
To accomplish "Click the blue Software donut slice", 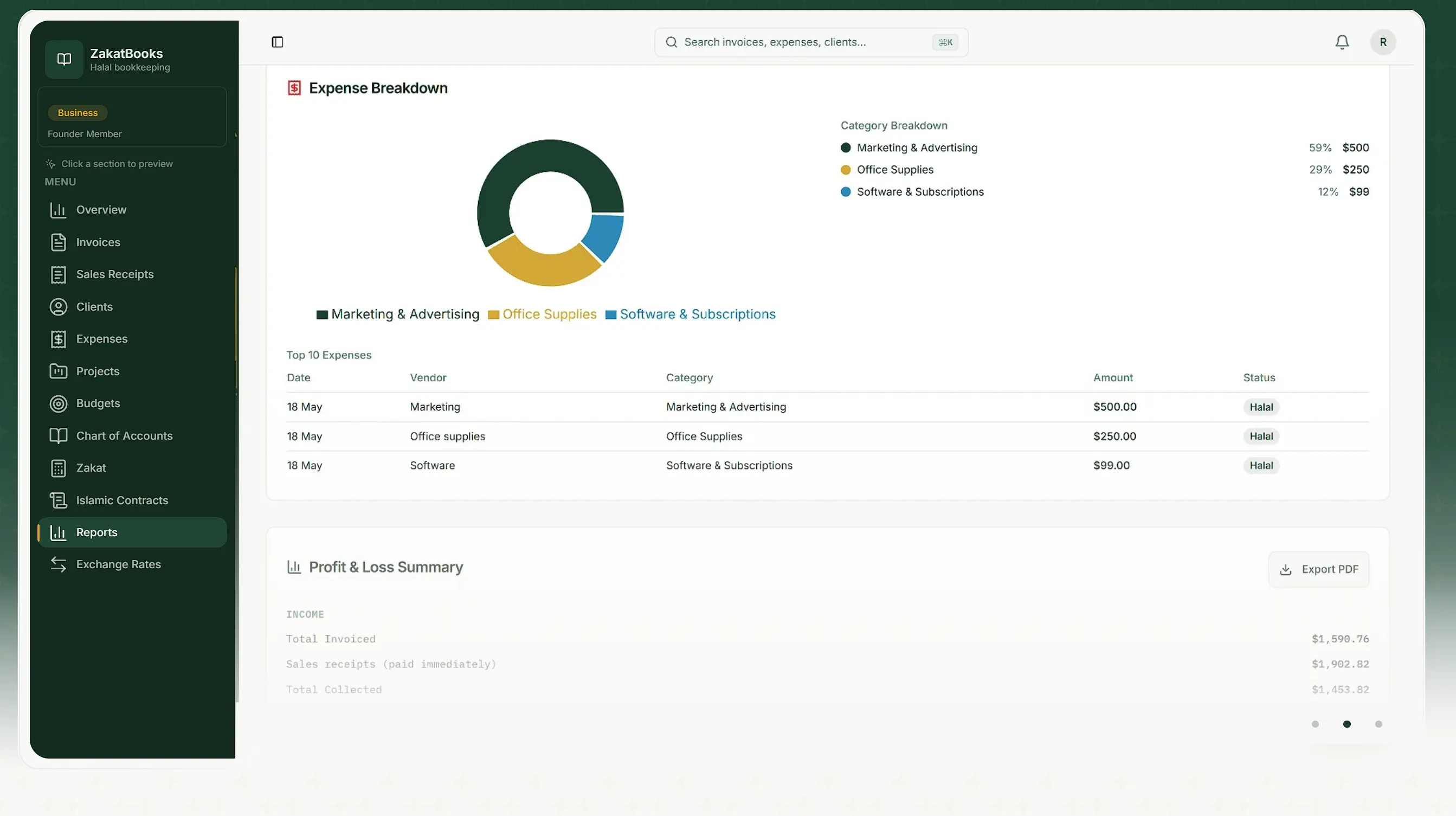I will (x=605, y=236).
